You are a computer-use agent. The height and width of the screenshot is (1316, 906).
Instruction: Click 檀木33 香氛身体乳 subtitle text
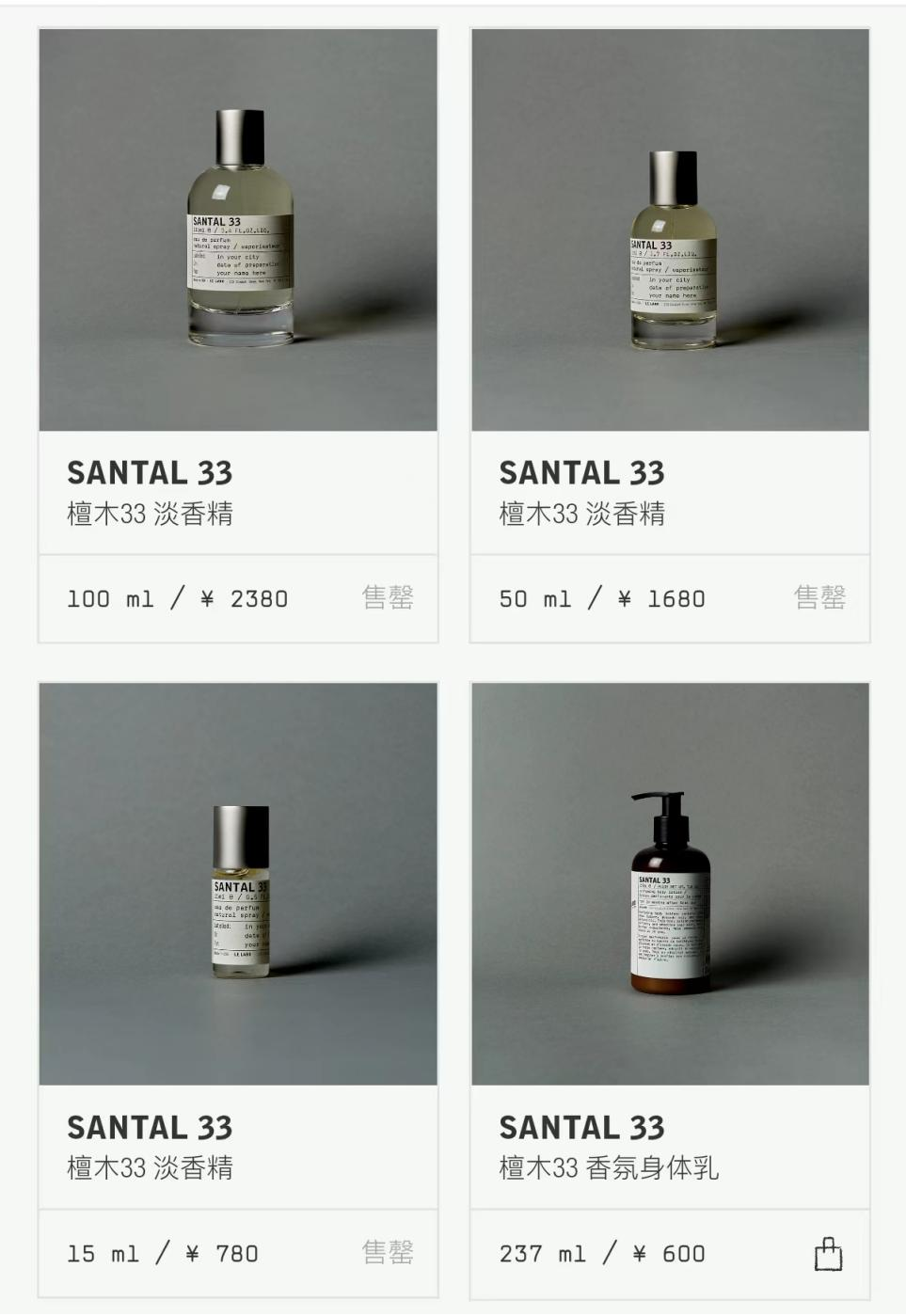coord(609,1168)
